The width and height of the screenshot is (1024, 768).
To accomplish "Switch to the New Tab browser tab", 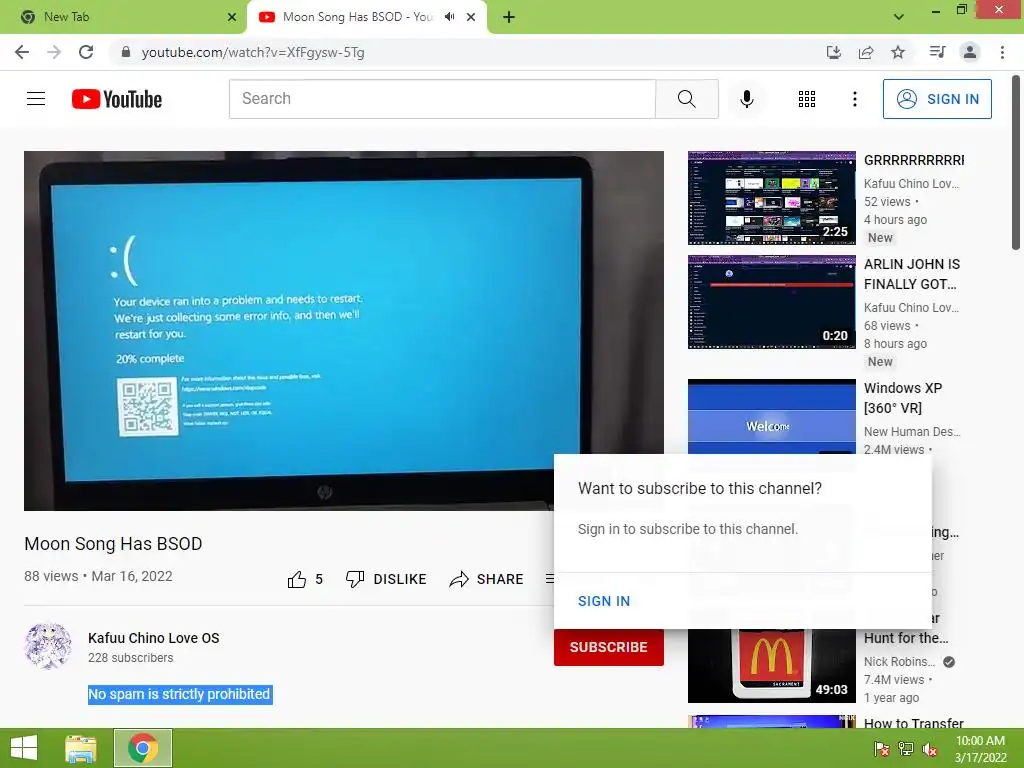I will [x=123, y=17].
